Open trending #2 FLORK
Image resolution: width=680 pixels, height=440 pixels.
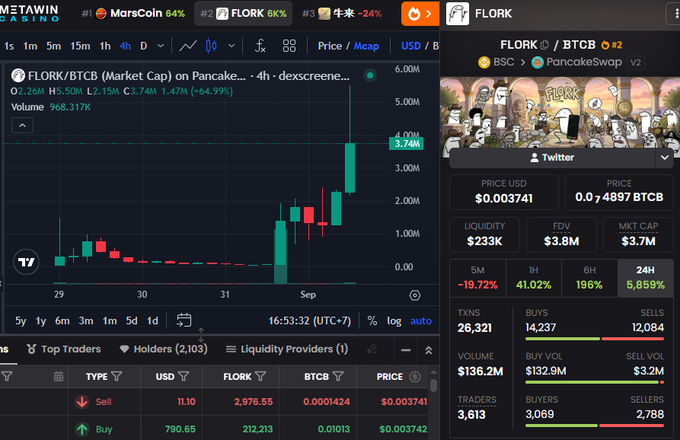click(243, 13)
